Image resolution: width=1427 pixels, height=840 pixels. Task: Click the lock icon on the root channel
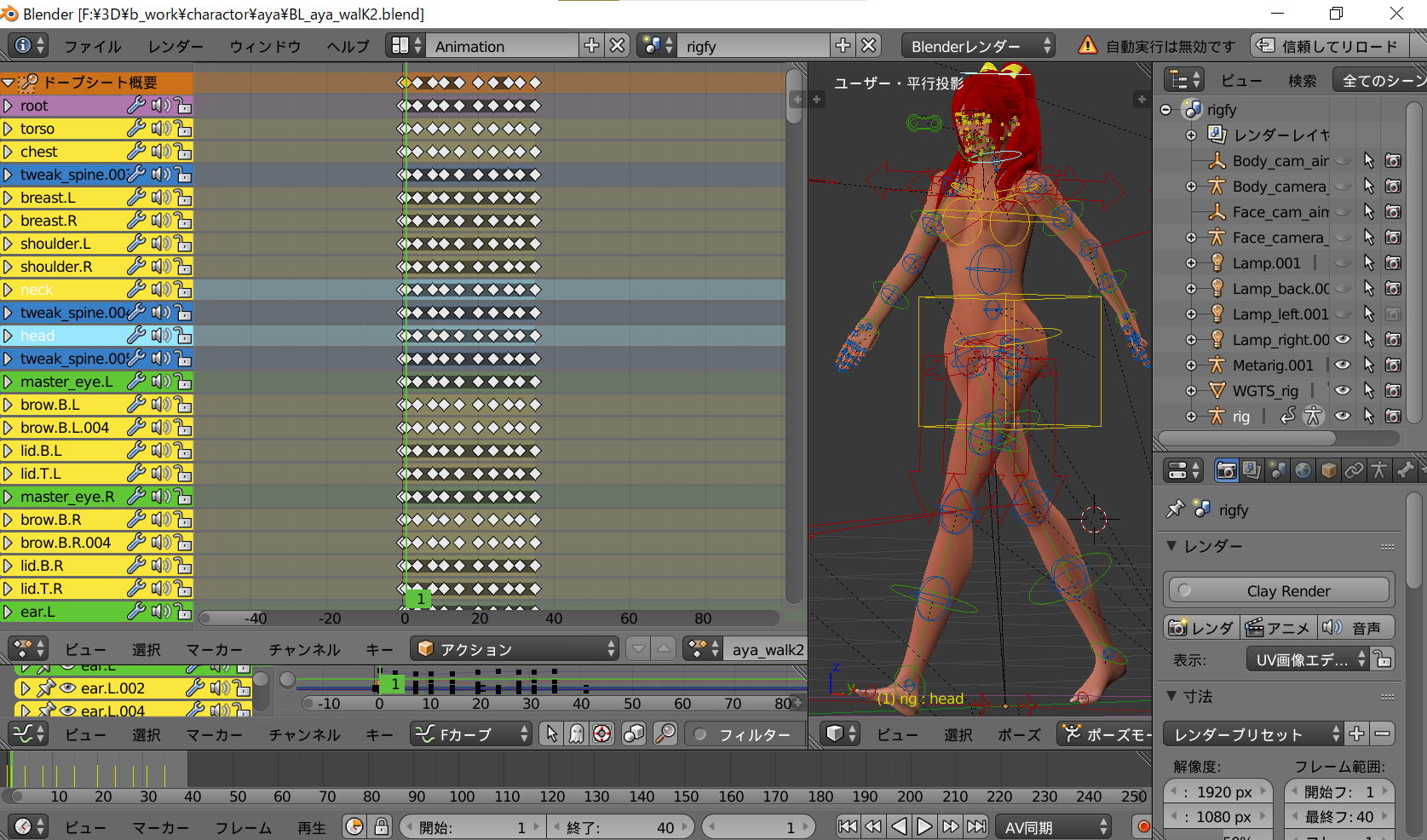[x=183, y=106]
